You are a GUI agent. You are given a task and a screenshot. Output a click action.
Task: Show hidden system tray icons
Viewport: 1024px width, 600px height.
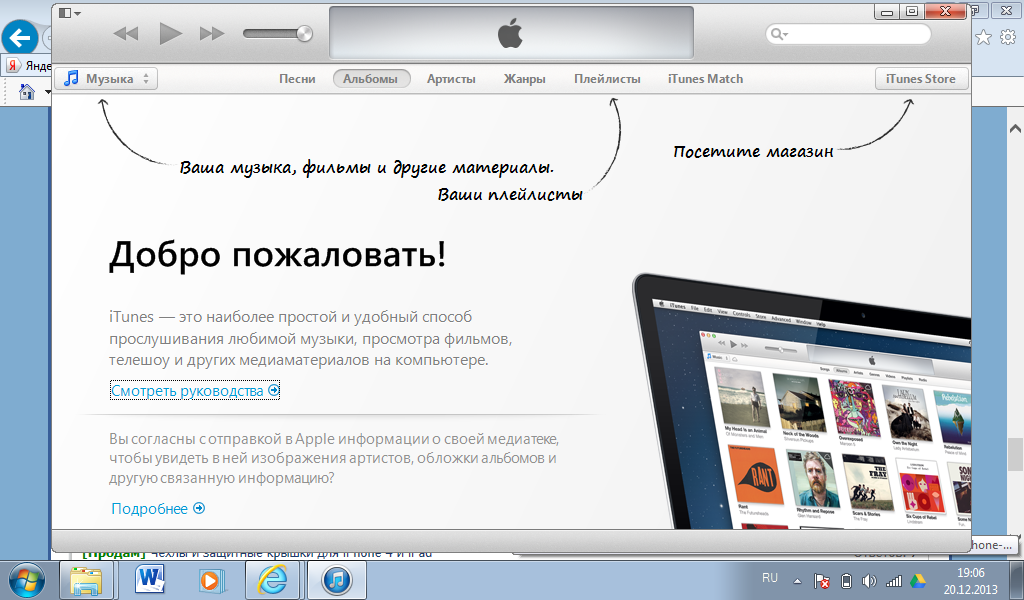click(797, 580)
